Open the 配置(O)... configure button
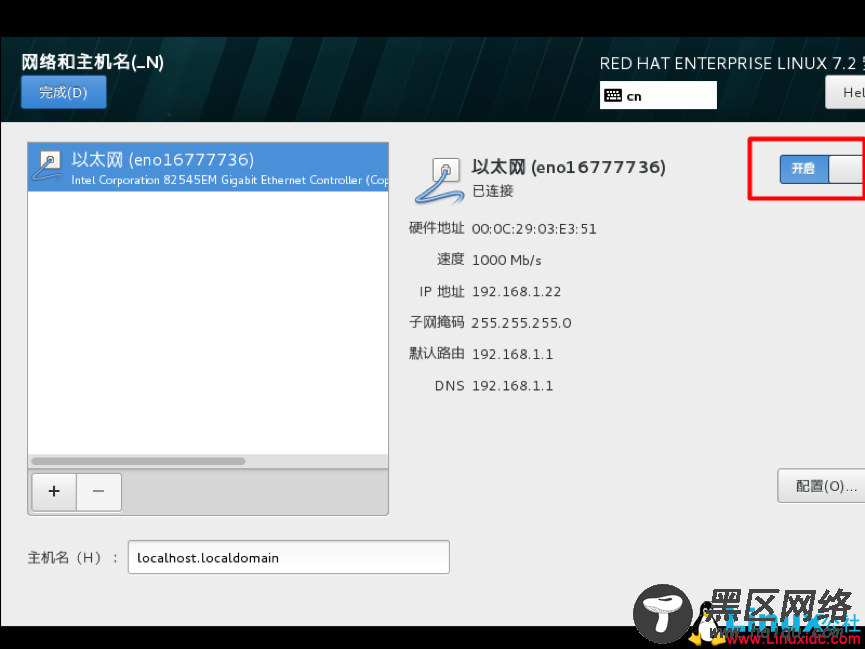Viewport: 865px width, 649px height. (821, 486)
